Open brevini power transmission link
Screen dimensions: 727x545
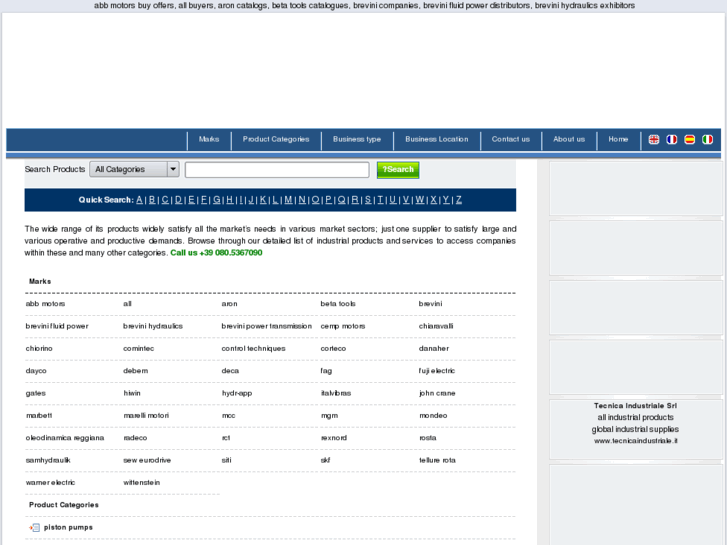tap(267, 326)
